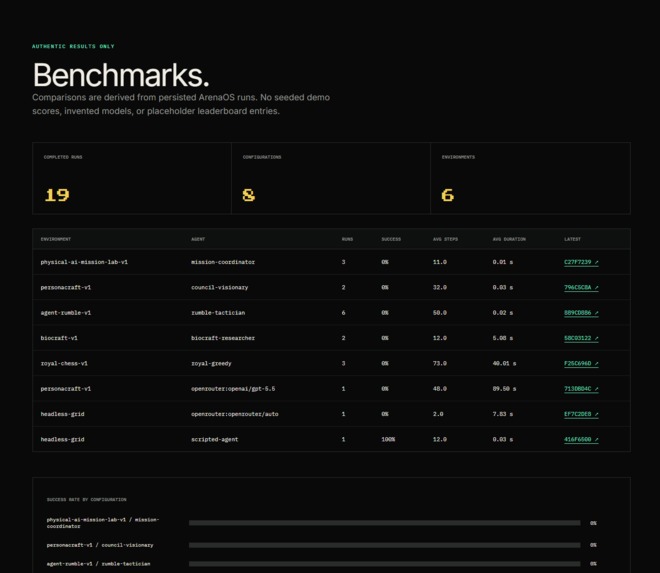Select the mission-coordinator agent cell

pyautogui.click(x=223, y=262)
